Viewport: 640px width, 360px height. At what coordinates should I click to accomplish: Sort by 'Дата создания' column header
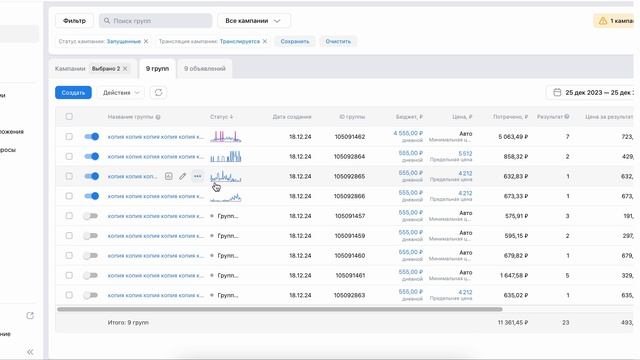pos(292,117)
